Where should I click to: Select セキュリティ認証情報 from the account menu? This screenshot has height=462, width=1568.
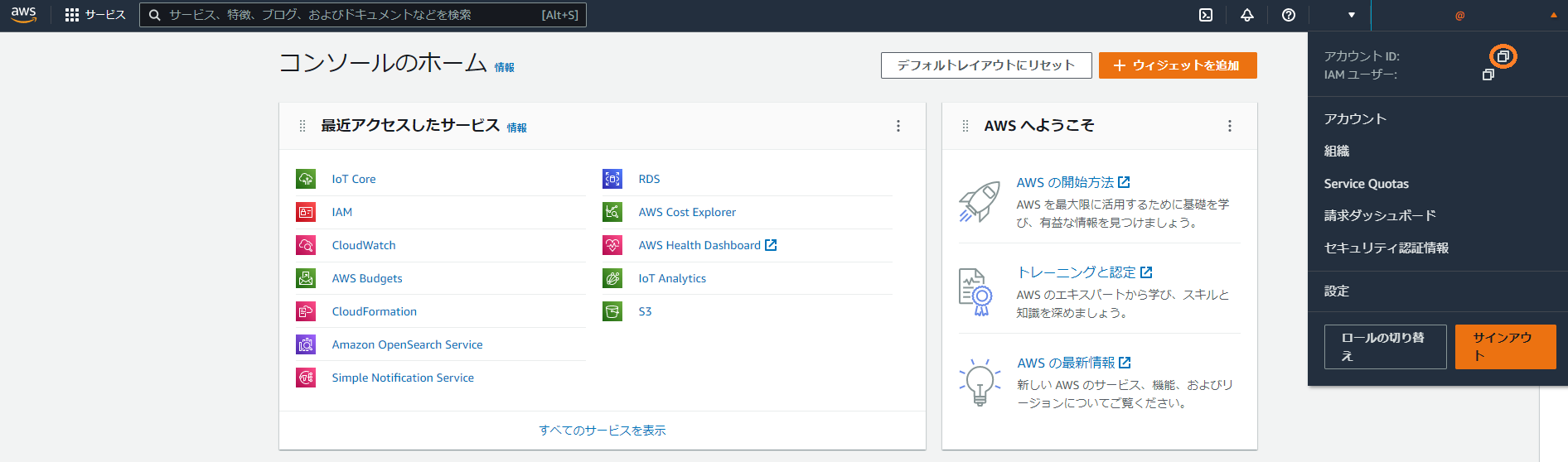click(x=1386, y=248)
